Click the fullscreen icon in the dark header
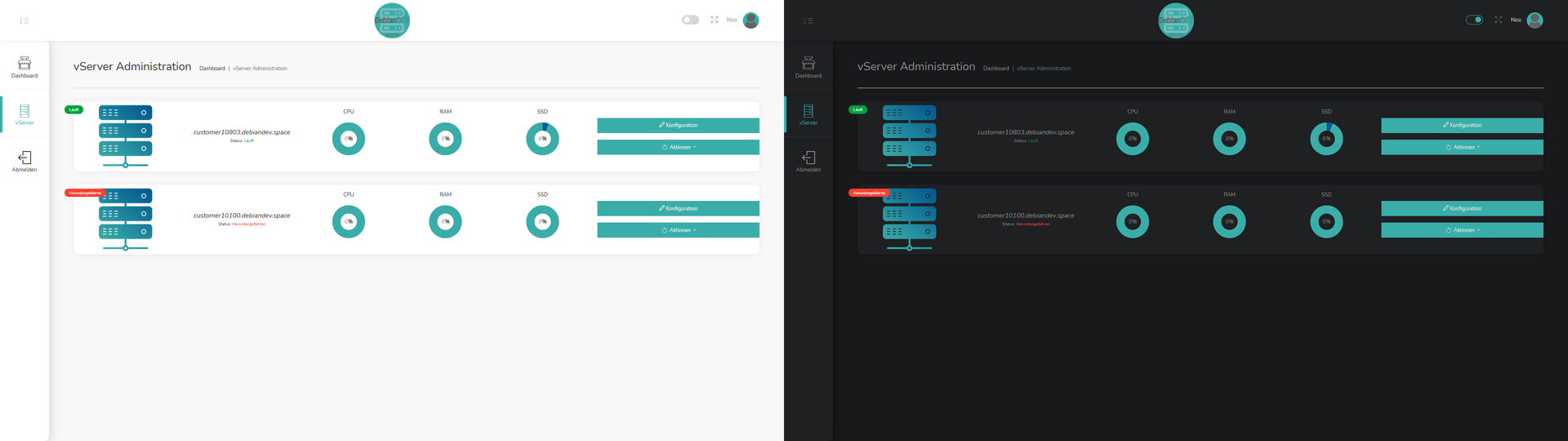 [x=1498, y=20]
